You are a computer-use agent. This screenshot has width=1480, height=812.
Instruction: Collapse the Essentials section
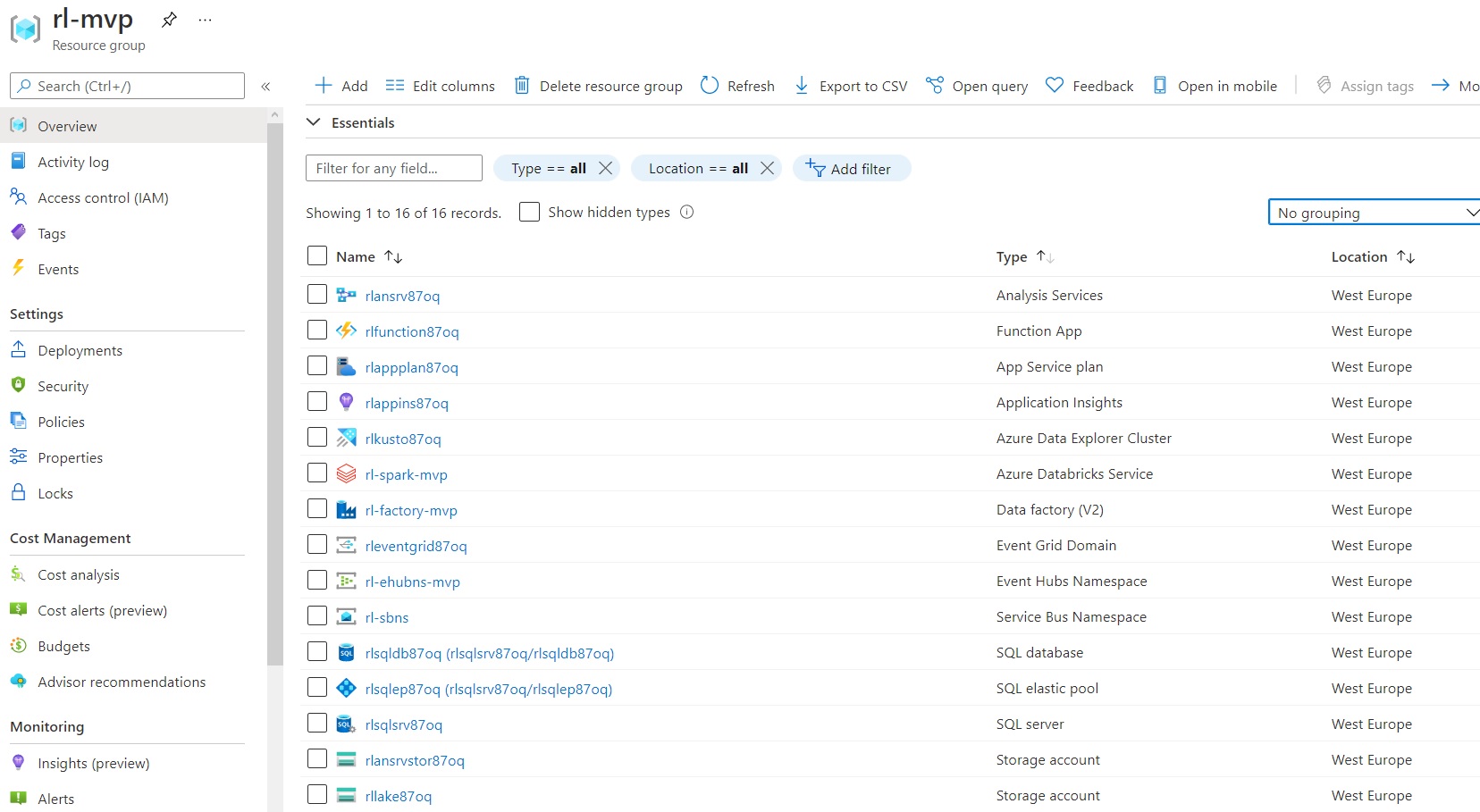click(314, 122)
